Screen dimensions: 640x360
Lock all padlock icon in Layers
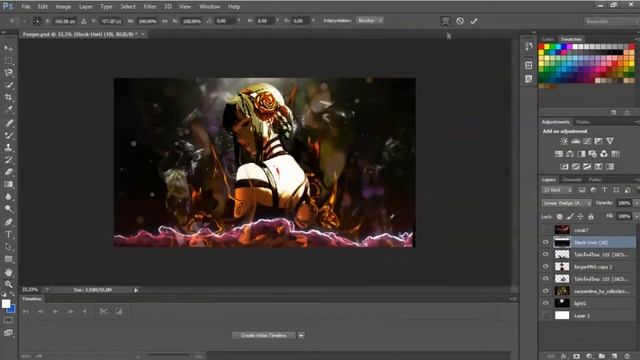click(591, 216)
